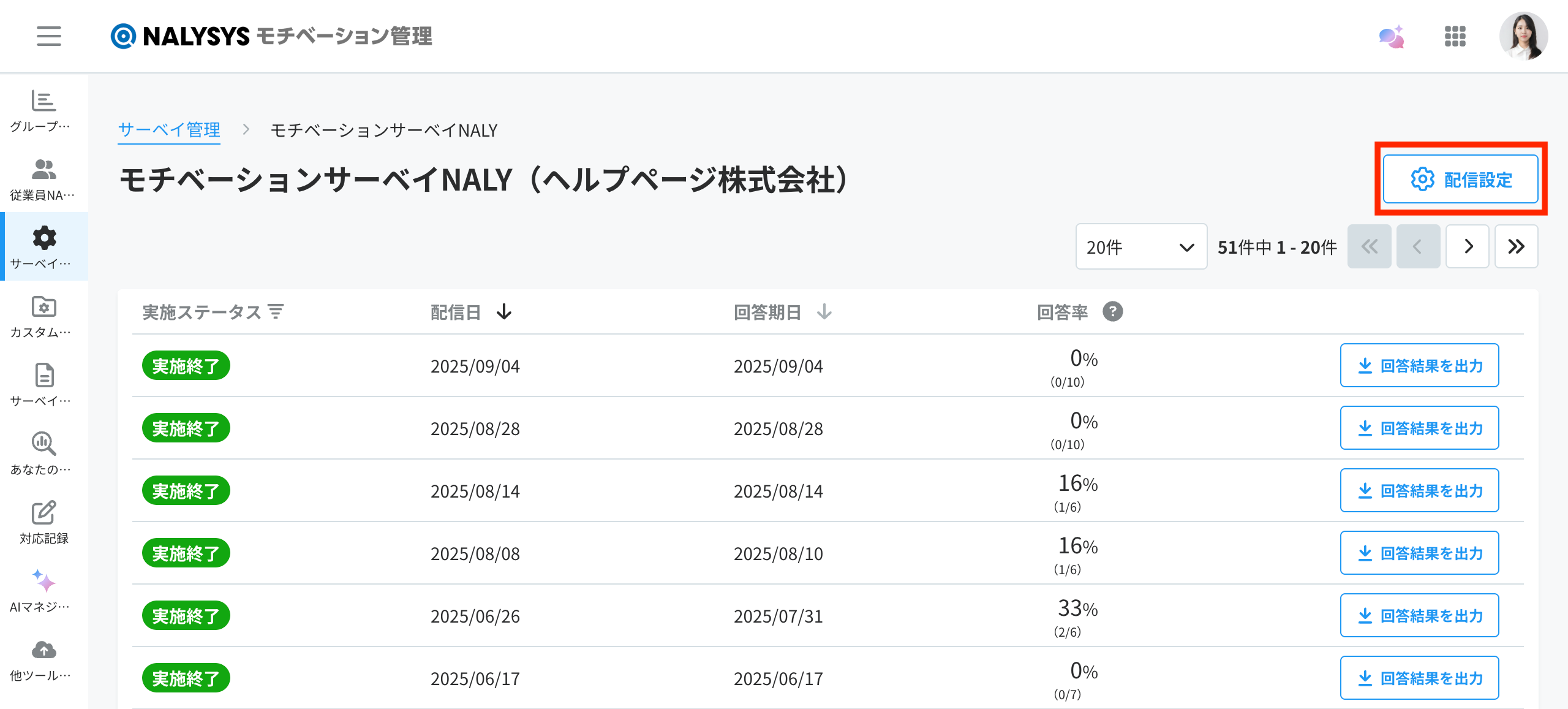Sort by 配信日 column arrow
The width and height of the screenshot is (1568, 709).
504,312
